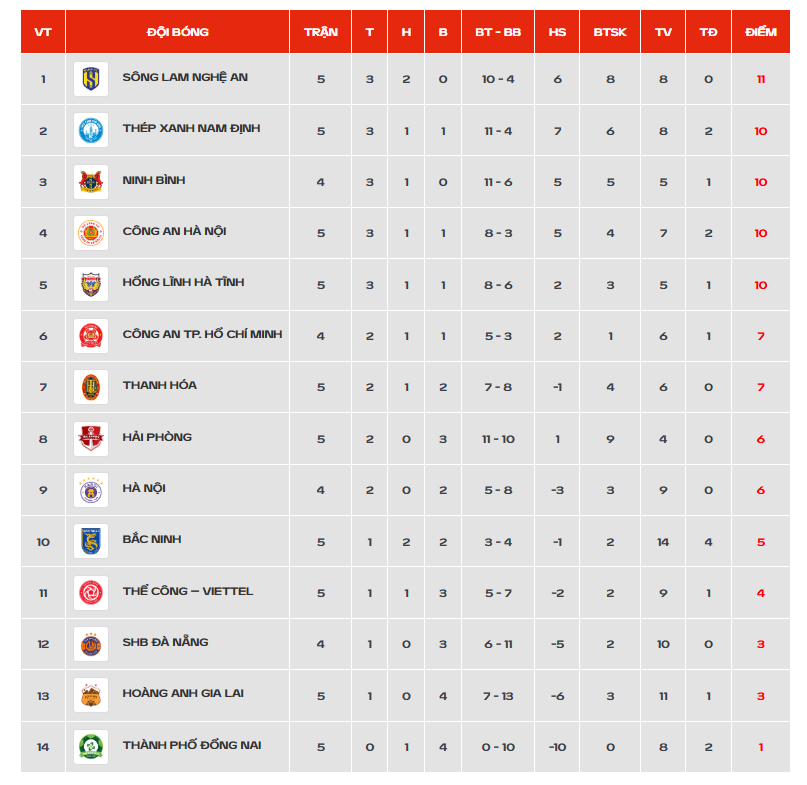The image size is (807, 785).
Task: Open the Ninh Bình team crest
Action: [x=91, y=182]
